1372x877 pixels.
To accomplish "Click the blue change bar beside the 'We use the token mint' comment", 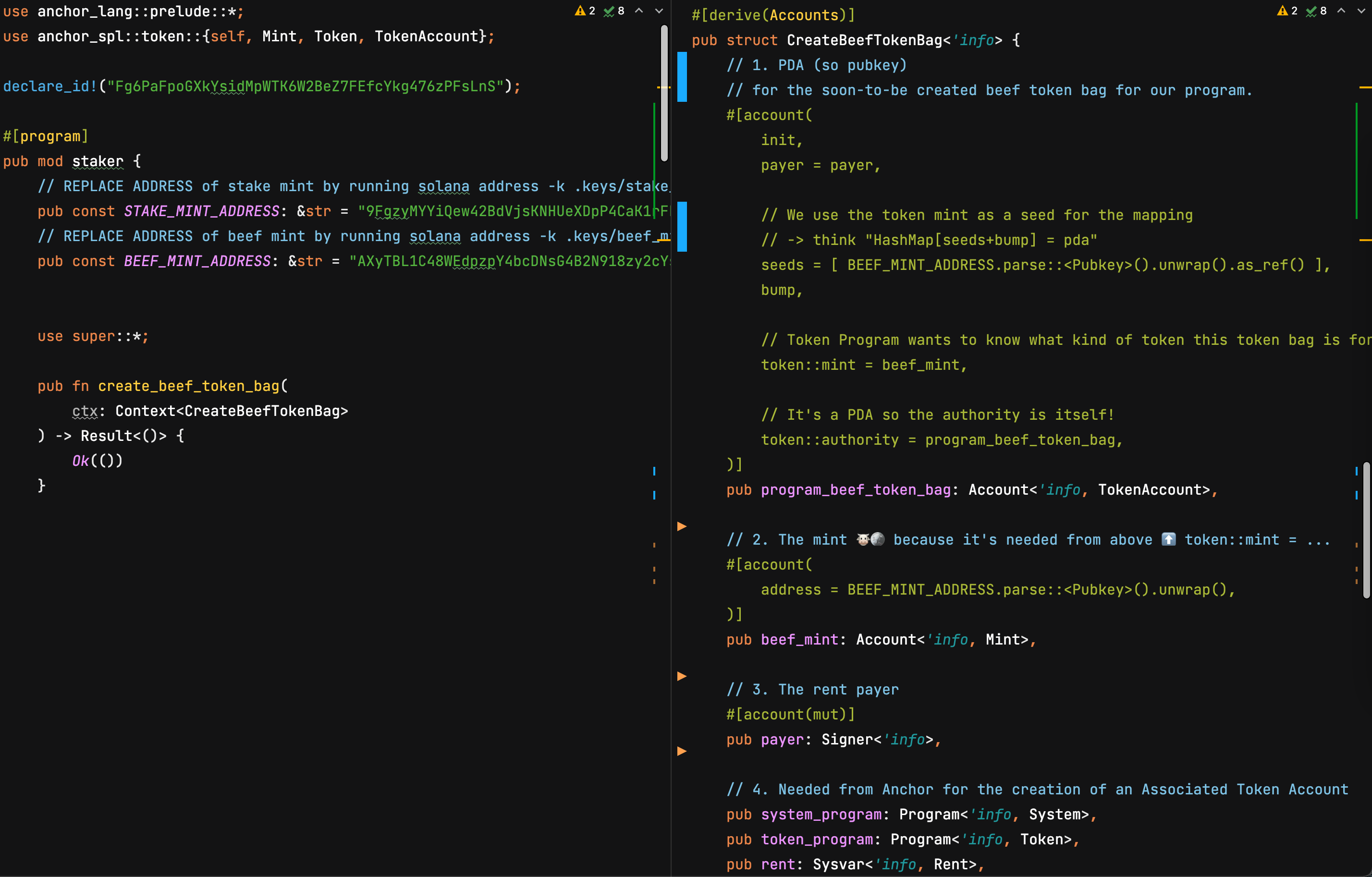I will click(x=682, y=227).
